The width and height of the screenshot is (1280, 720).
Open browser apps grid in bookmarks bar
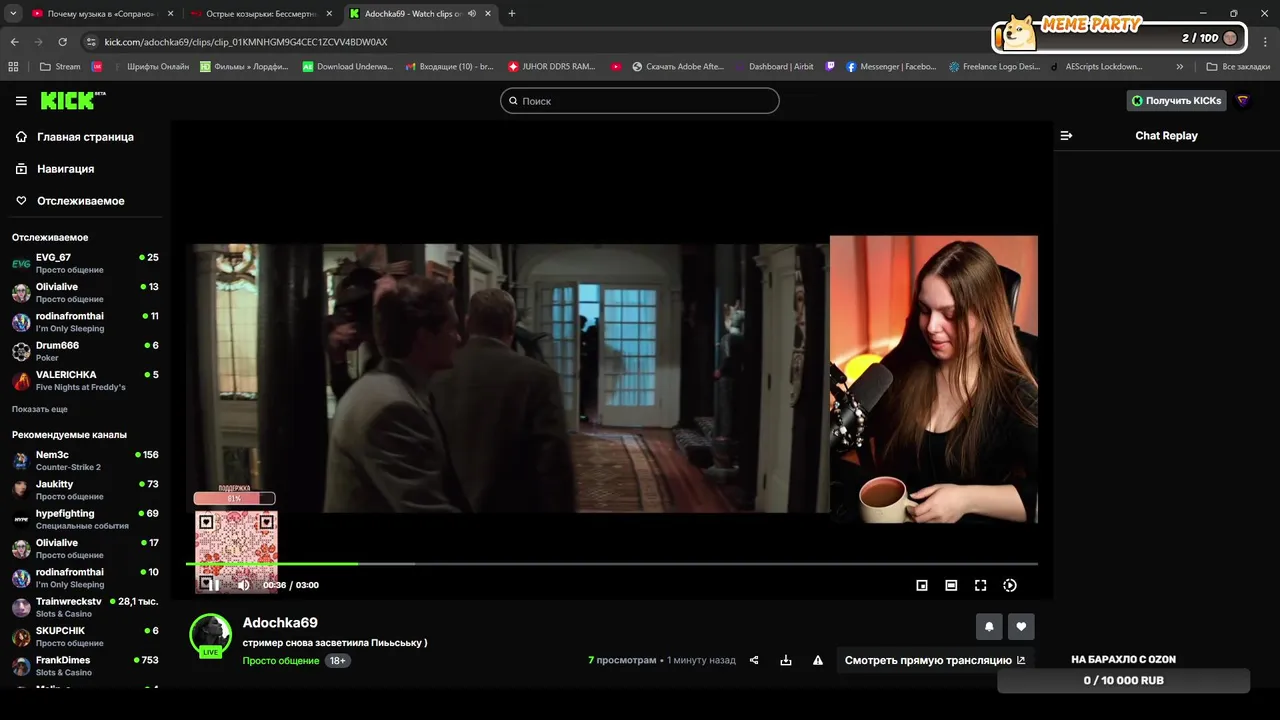[x=13, y=67]
